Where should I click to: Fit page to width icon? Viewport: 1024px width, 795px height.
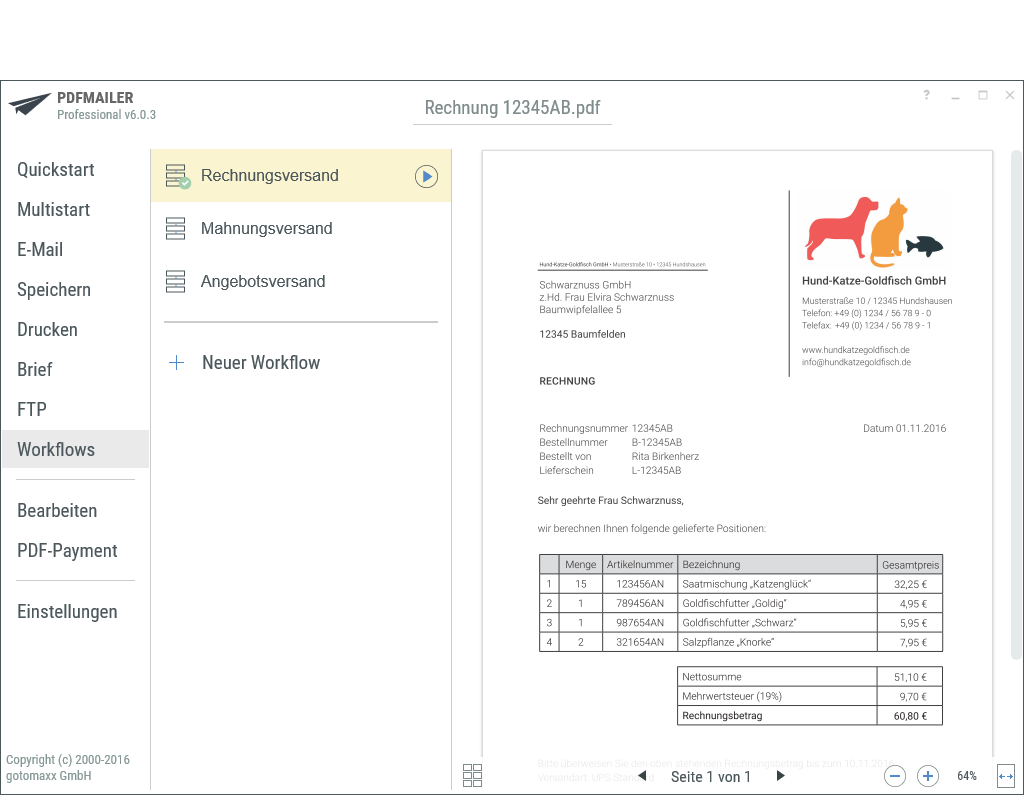tap(1006, 776)
